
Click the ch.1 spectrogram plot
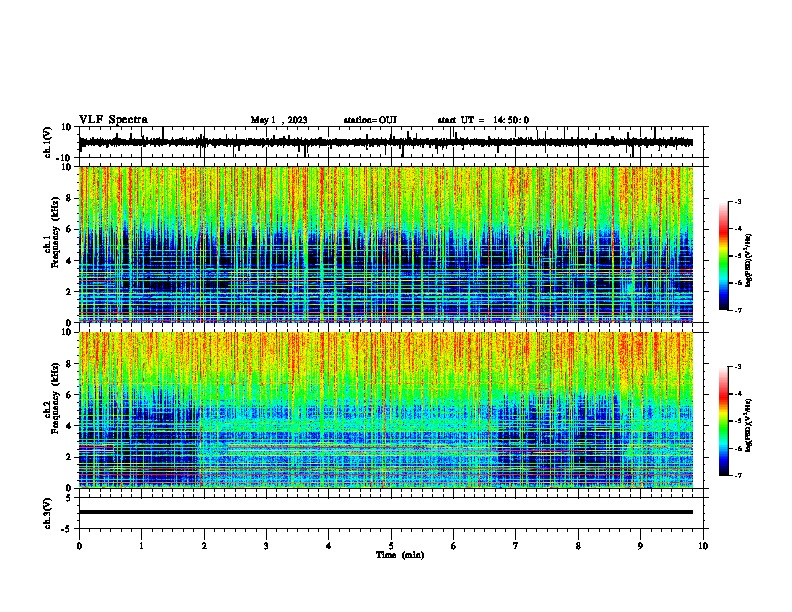pos(386,244)
